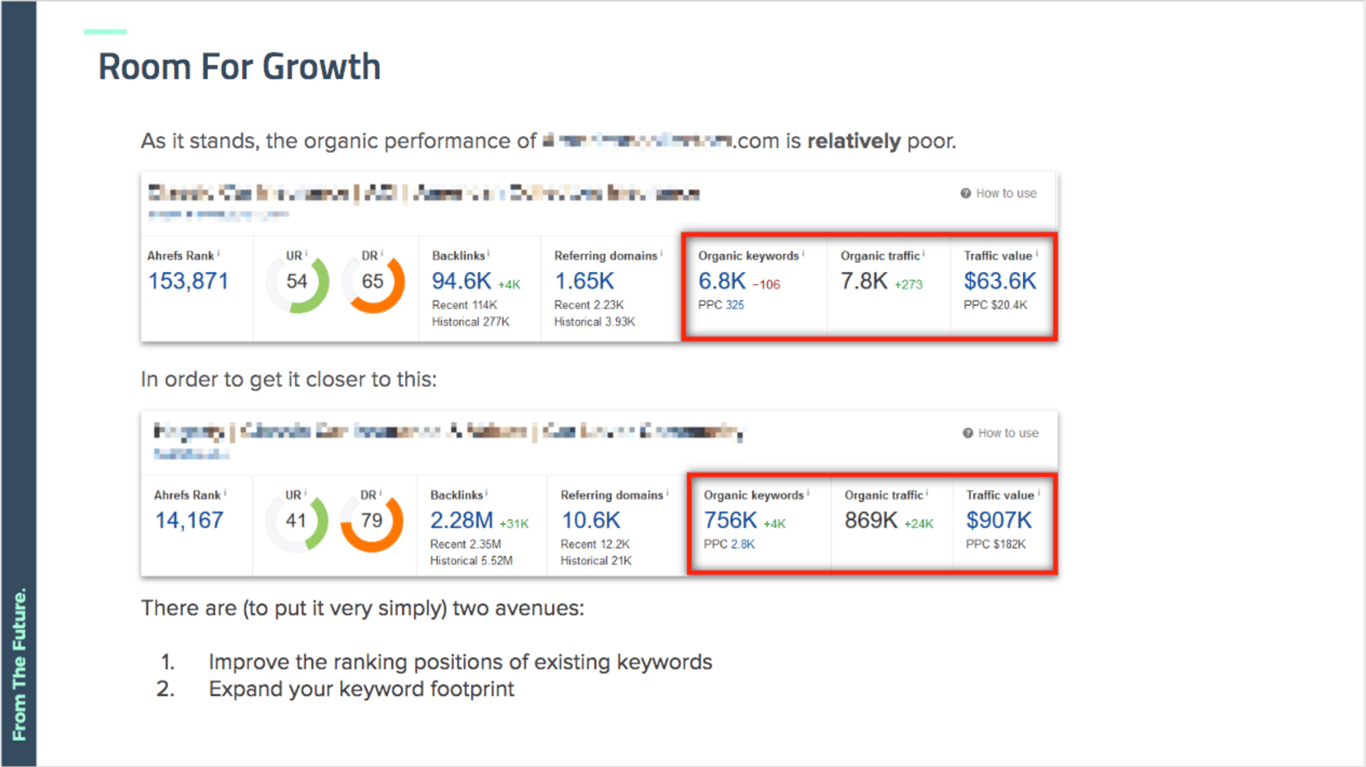Screen dimensions: 1366x767
Task: Click info icon beside Traffic value above $63.6K
Action: 1039,255
